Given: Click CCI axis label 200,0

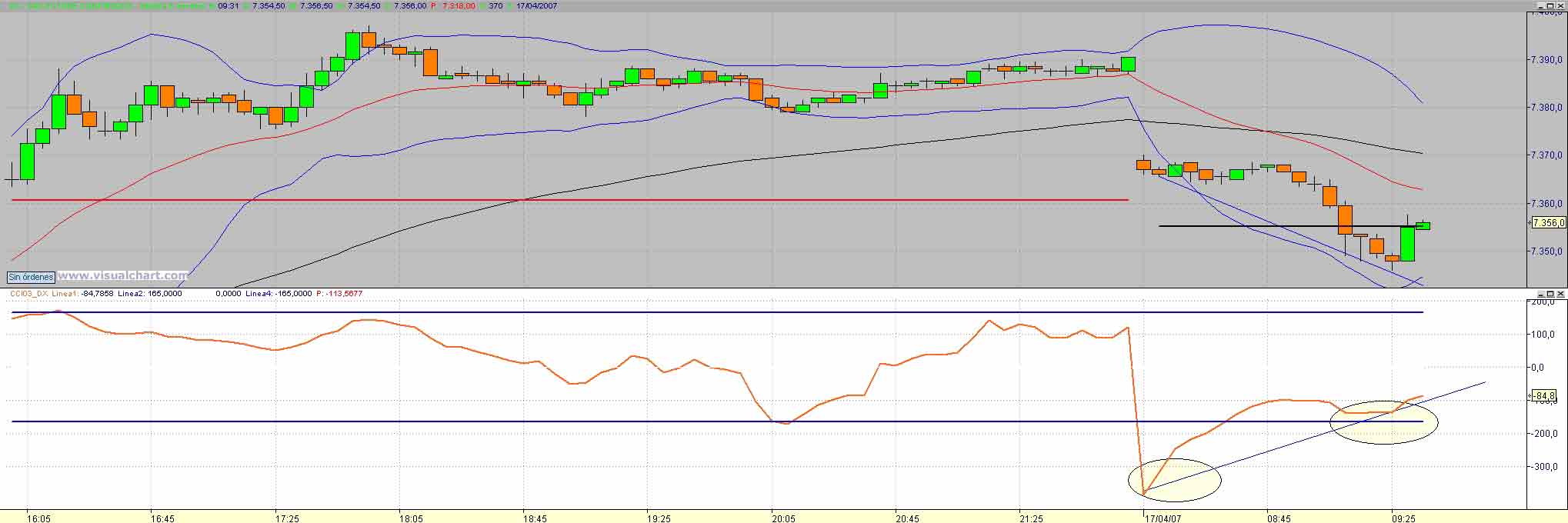Looking at the screenshot, I should (x=1544, y=301).
